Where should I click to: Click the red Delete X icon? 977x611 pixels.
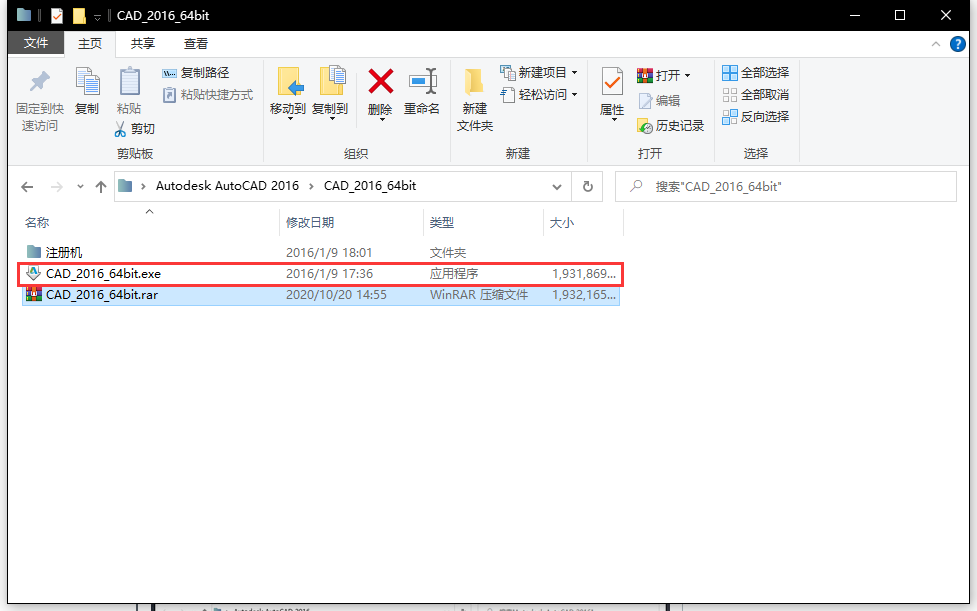coord(380,83)
